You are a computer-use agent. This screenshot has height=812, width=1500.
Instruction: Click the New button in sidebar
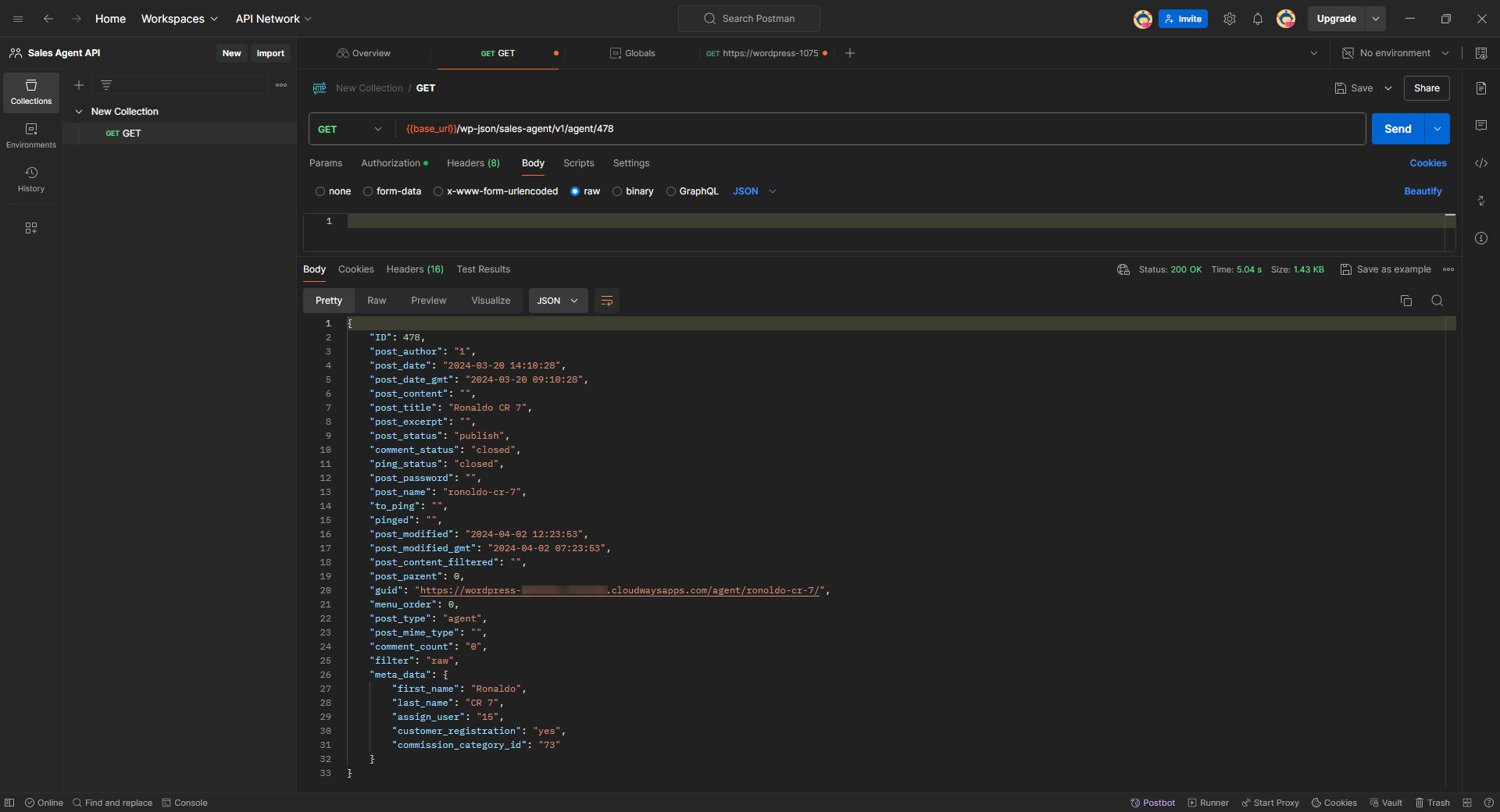232,53
